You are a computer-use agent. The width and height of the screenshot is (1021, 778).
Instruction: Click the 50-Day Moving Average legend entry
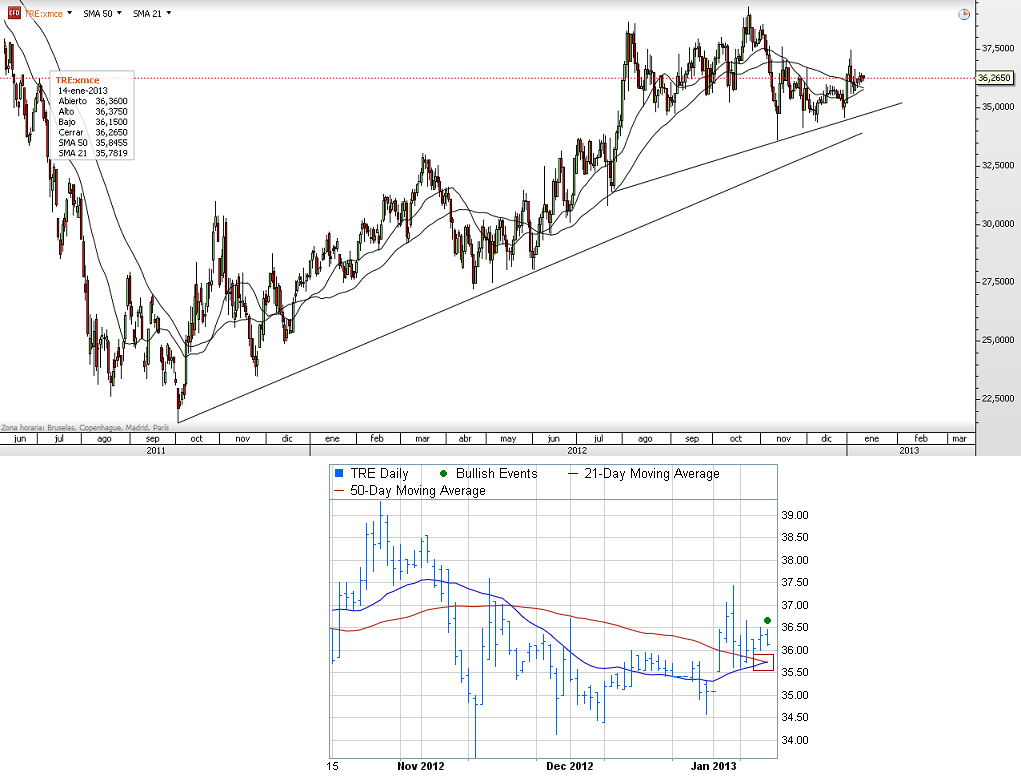(x=410, y=490)
